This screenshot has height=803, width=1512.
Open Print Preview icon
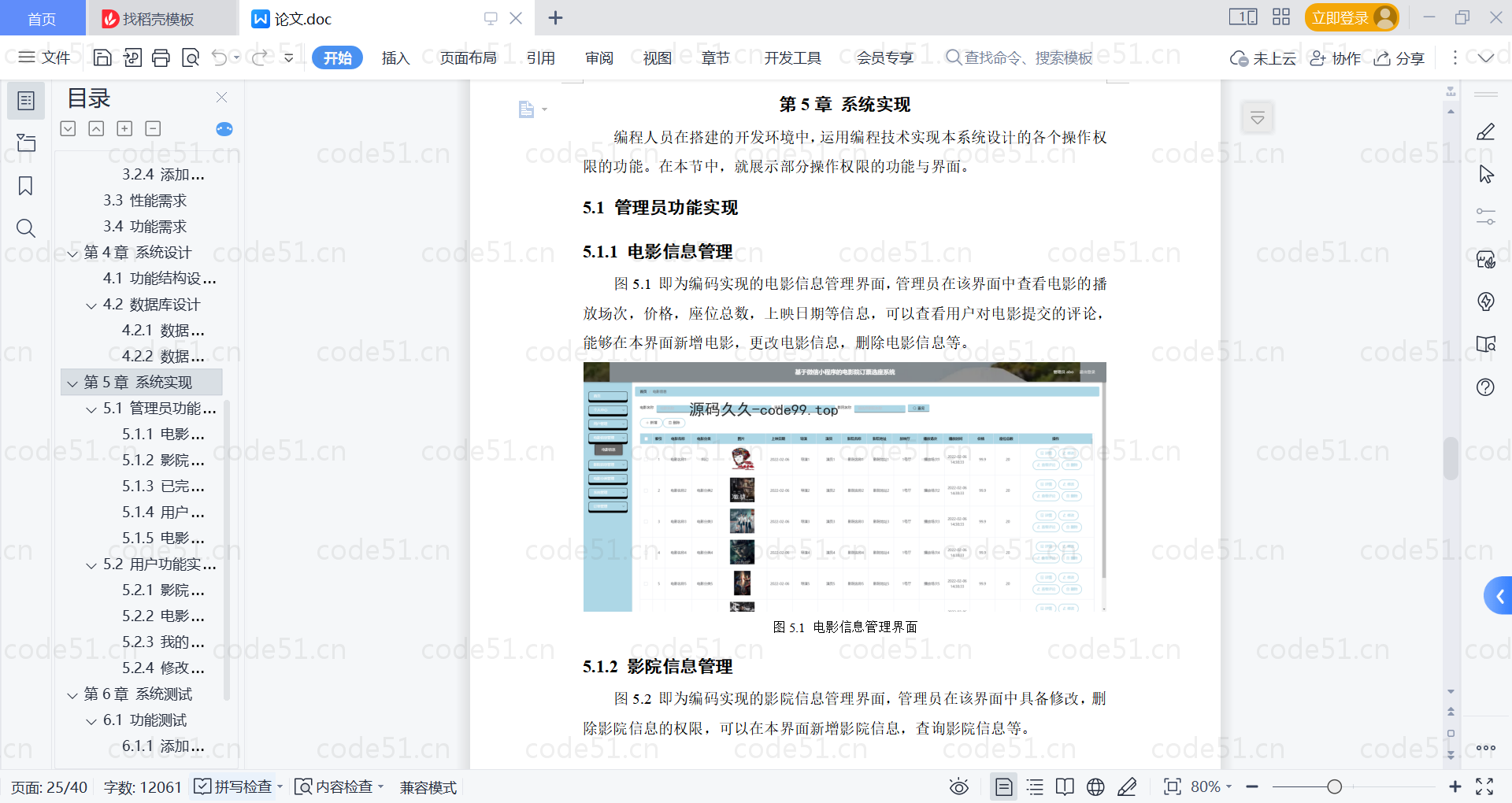tap(191, 57)
